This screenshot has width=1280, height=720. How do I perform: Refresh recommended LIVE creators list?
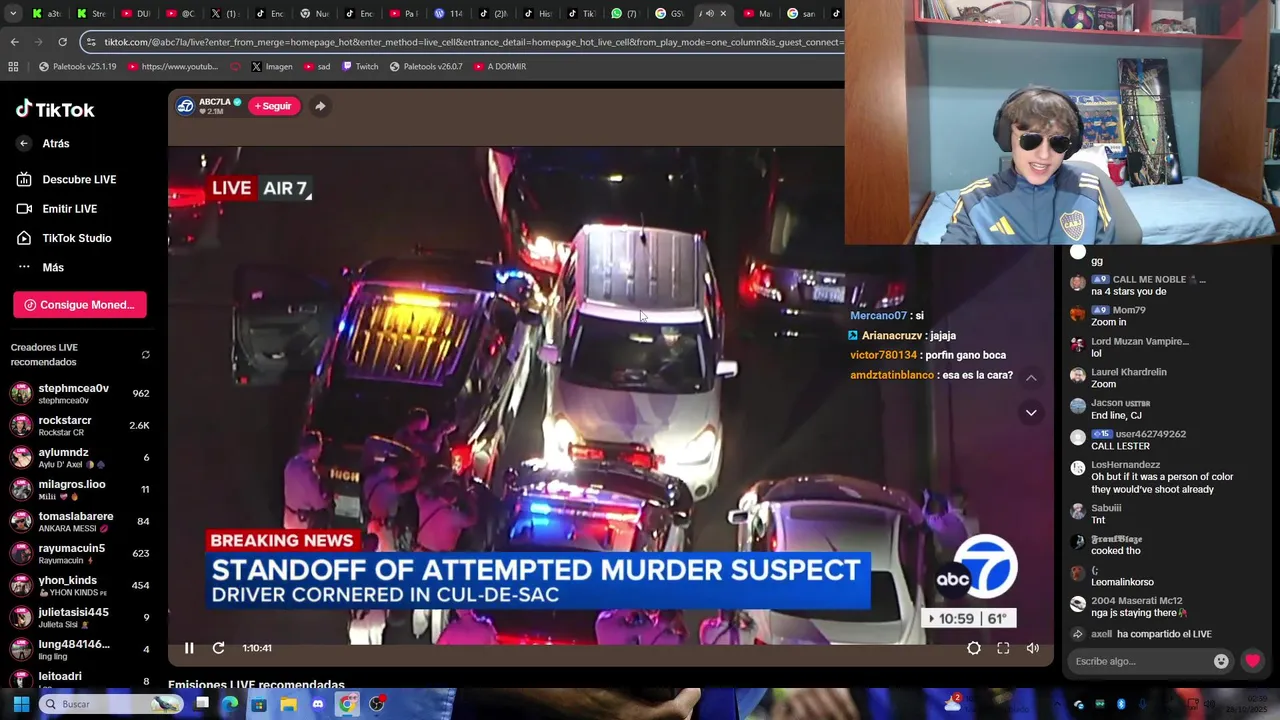(145, 355)
